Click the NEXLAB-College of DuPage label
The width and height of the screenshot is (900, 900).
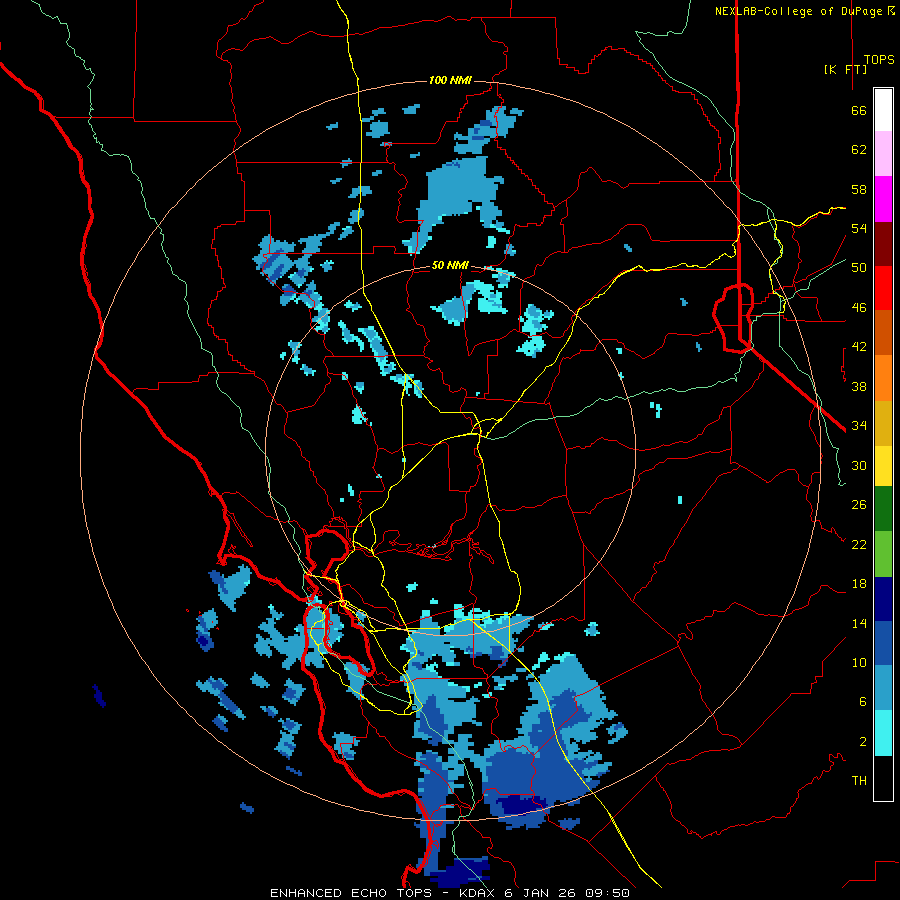tap(800, 11)
